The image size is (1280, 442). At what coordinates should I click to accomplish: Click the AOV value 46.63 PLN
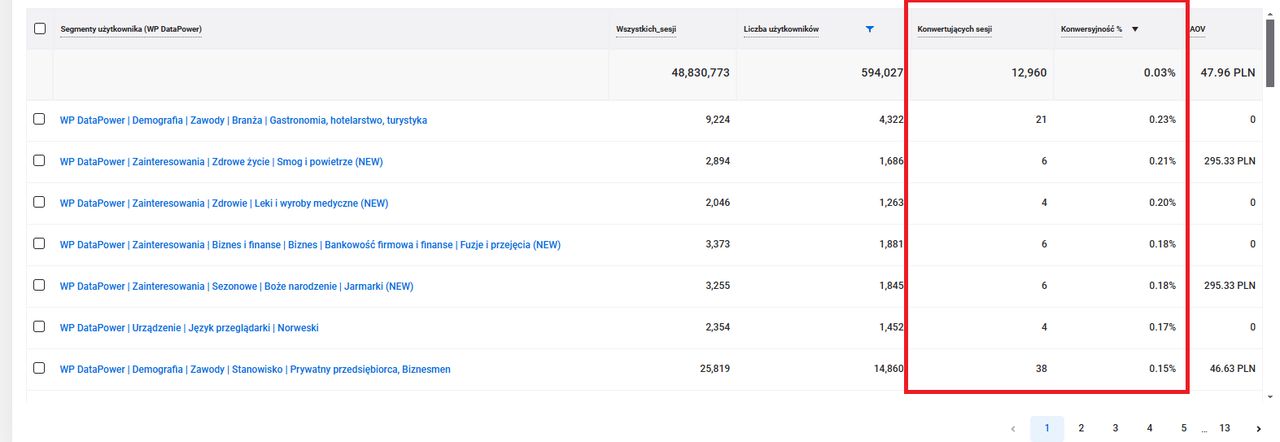coord(1231,369)
